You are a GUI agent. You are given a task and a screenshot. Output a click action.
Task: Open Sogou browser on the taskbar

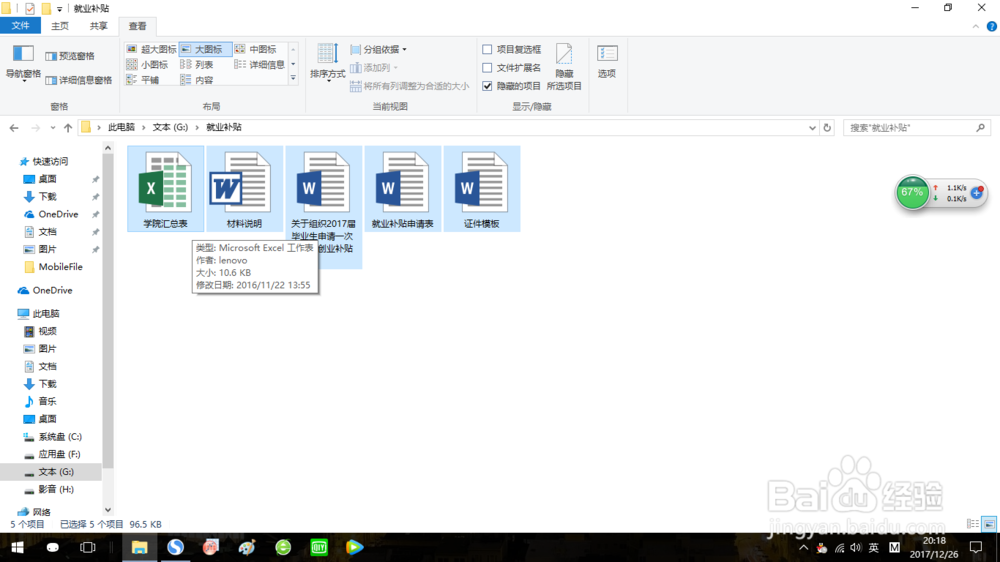(x=175, y=547)
